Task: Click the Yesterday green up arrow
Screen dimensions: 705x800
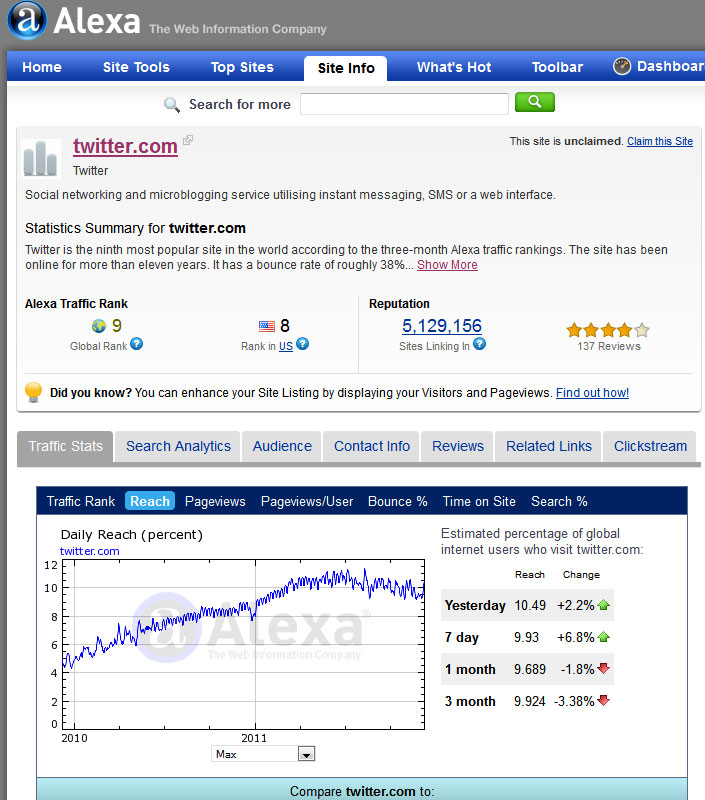Action: [x=603, y=605]
